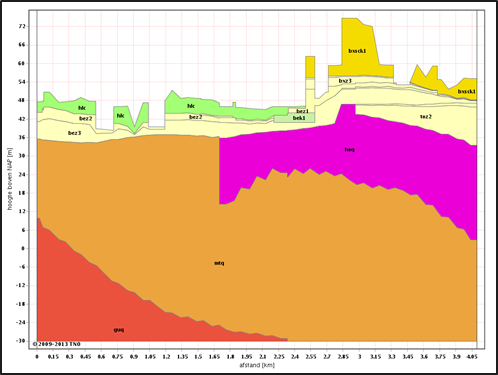498x375 pixels.
Task: Click the '72' tick on the vertical axis
Action: coord(22,26)
